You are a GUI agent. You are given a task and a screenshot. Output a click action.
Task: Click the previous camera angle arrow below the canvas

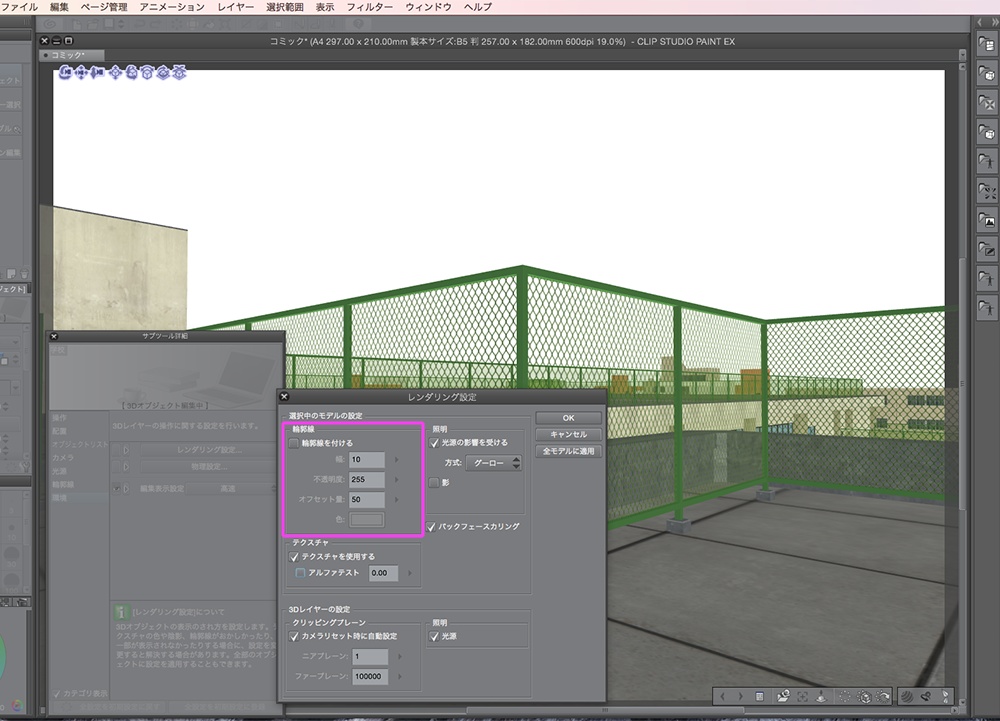click(723, 697)
